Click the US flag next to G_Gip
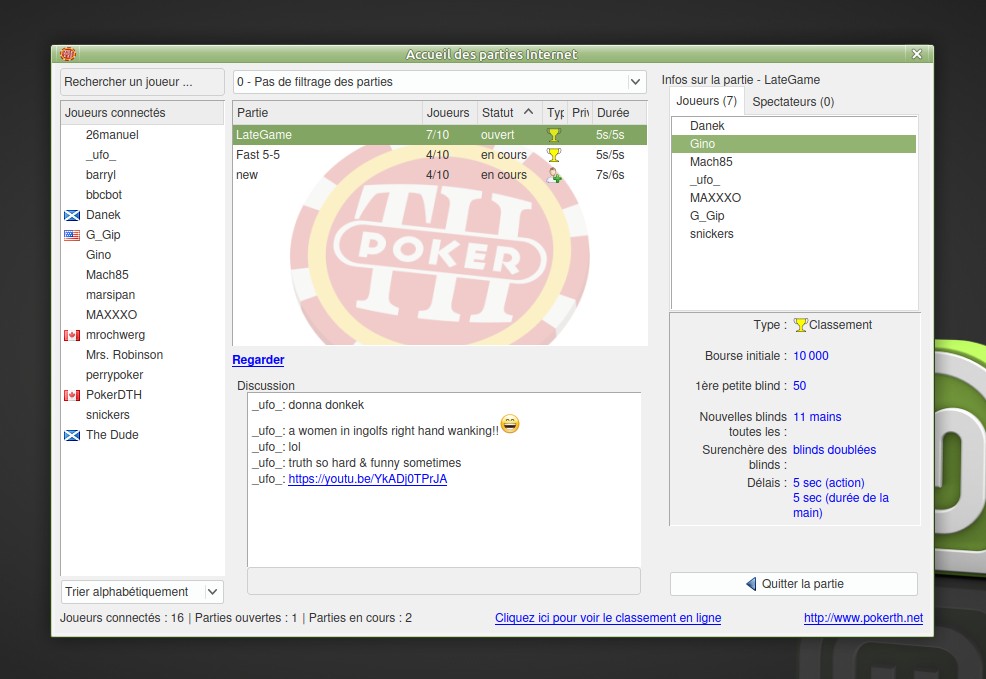The image size is (986, 679). pyautogui.click(x=72, y=235)
